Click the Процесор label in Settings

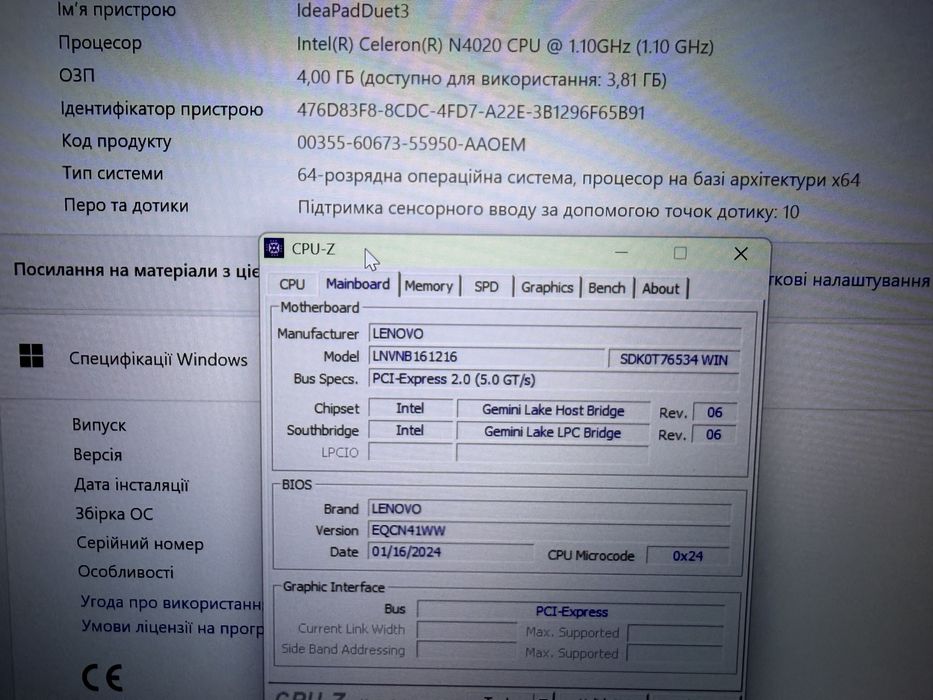(100, 43)
